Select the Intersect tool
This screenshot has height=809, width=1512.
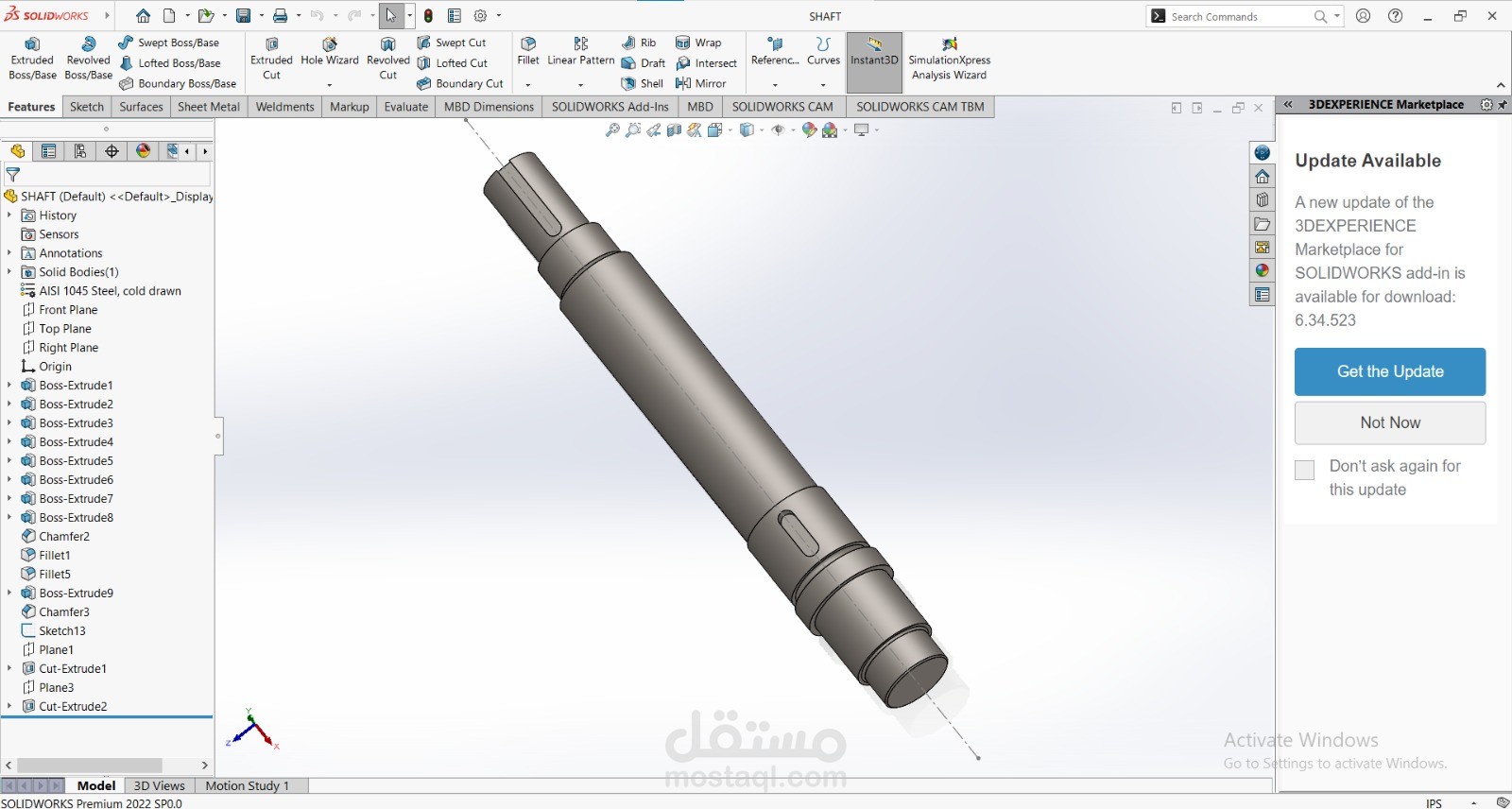point(706,63)
